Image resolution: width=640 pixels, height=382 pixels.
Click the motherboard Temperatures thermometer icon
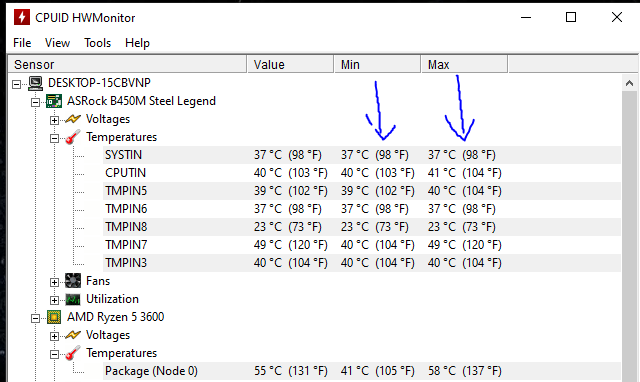click(x=73, y=137)
